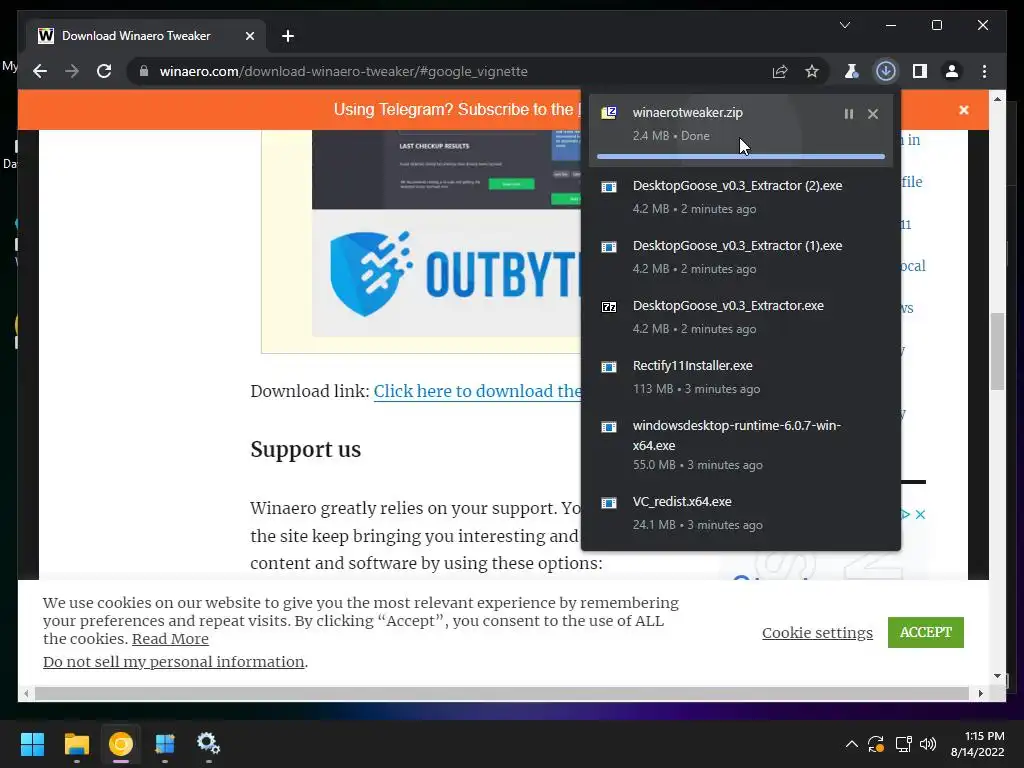Viewport: 1024px width, 768px height.
Task: Close the sidebar ad with X
Action: pos(920,515)
